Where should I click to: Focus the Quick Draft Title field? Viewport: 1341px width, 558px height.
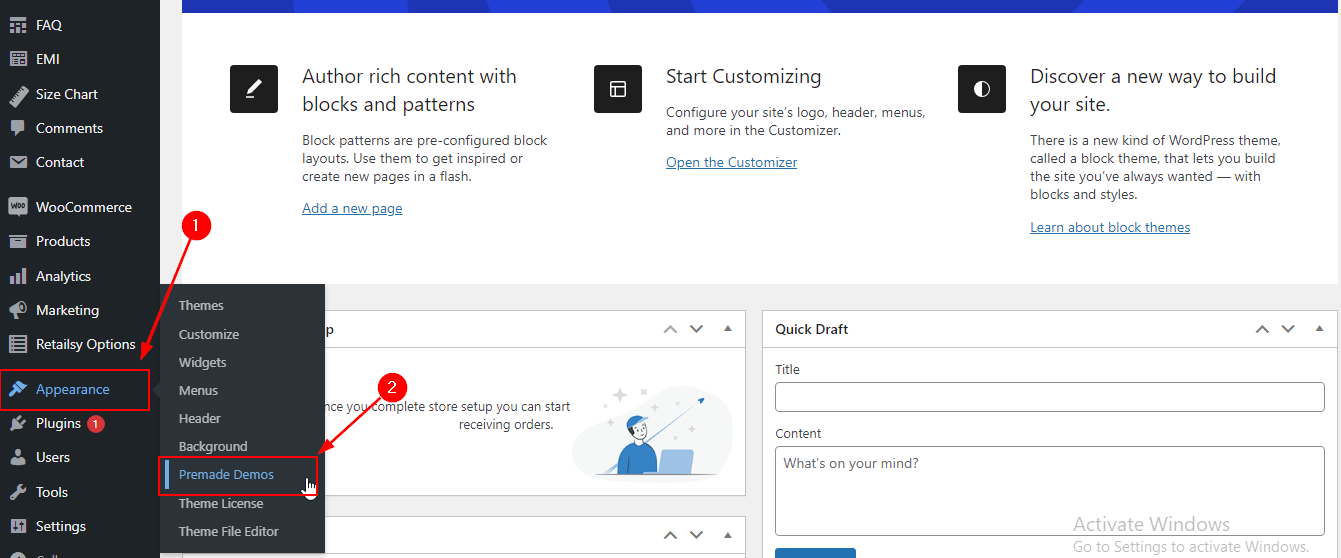[1050, 397]
